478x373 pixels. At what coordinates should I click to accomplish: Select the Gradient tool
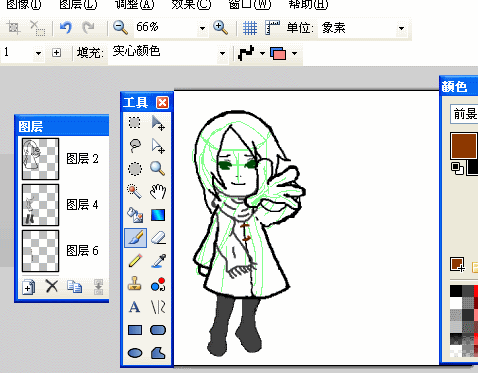tap(158, 215)
